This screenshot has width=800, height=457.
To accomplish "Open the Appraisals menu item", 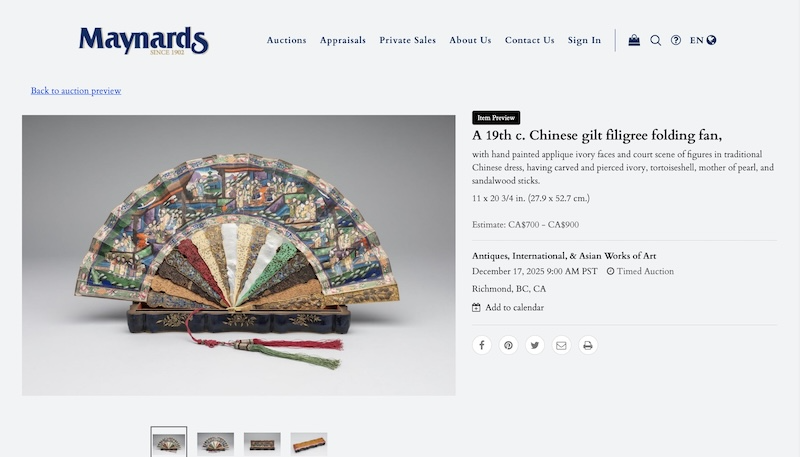I will [343, 40].
